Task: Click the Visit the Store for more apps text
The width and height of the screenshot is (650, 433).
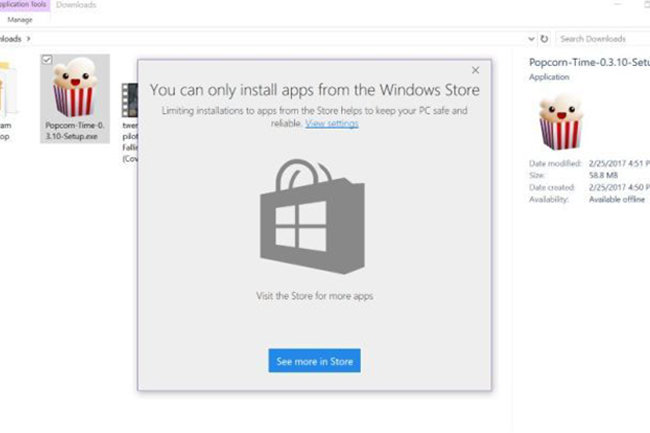Action: pyautogui.click(x=314, y=297)
